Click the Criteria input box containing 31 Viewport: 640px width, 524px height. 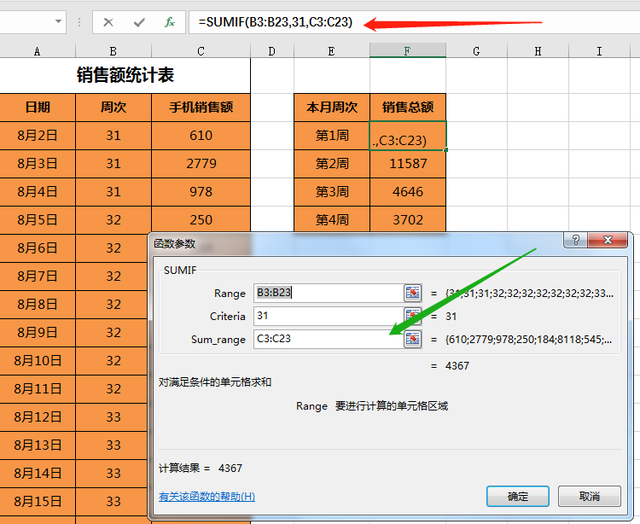point(325,316)
